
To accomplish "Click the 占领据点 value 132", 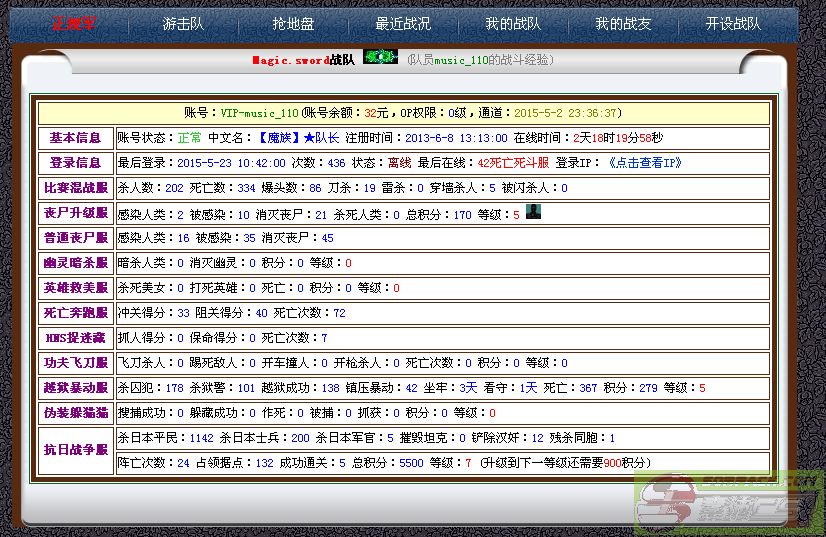I will pos(264,463).
